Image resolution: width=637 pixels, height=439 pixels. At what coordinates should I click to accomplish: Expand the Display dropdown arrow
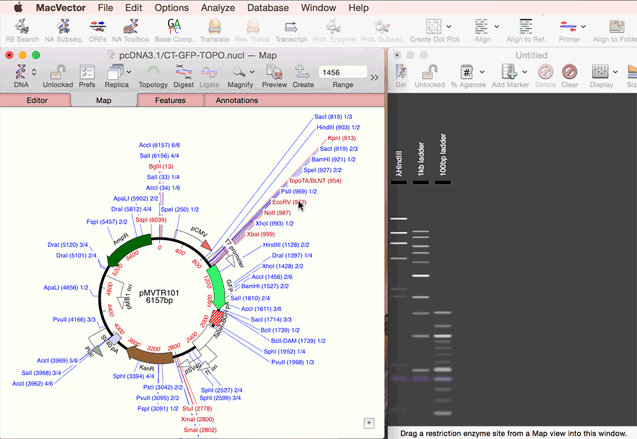615,72
